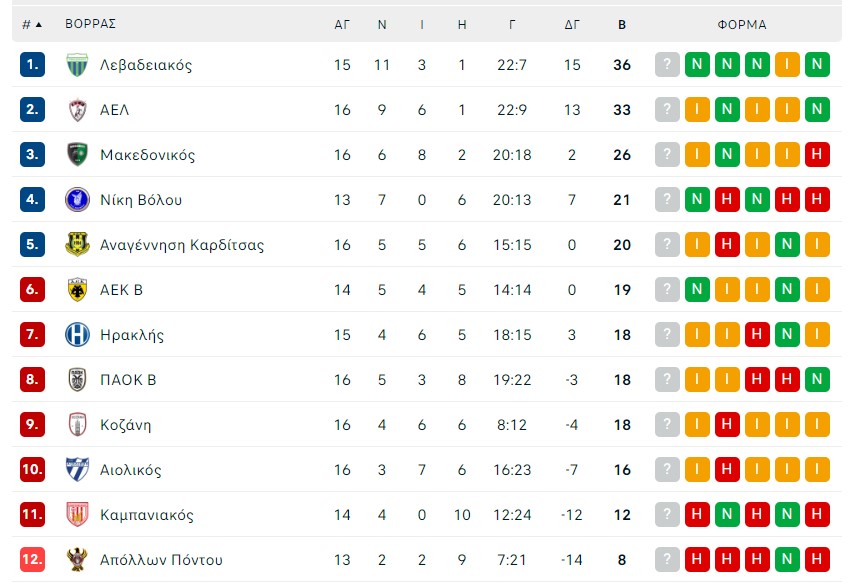Image resolution: width=851 pixels, height=586 pixels.
Task: Click the Ηρακλής blue H logo
Action: 77,335
